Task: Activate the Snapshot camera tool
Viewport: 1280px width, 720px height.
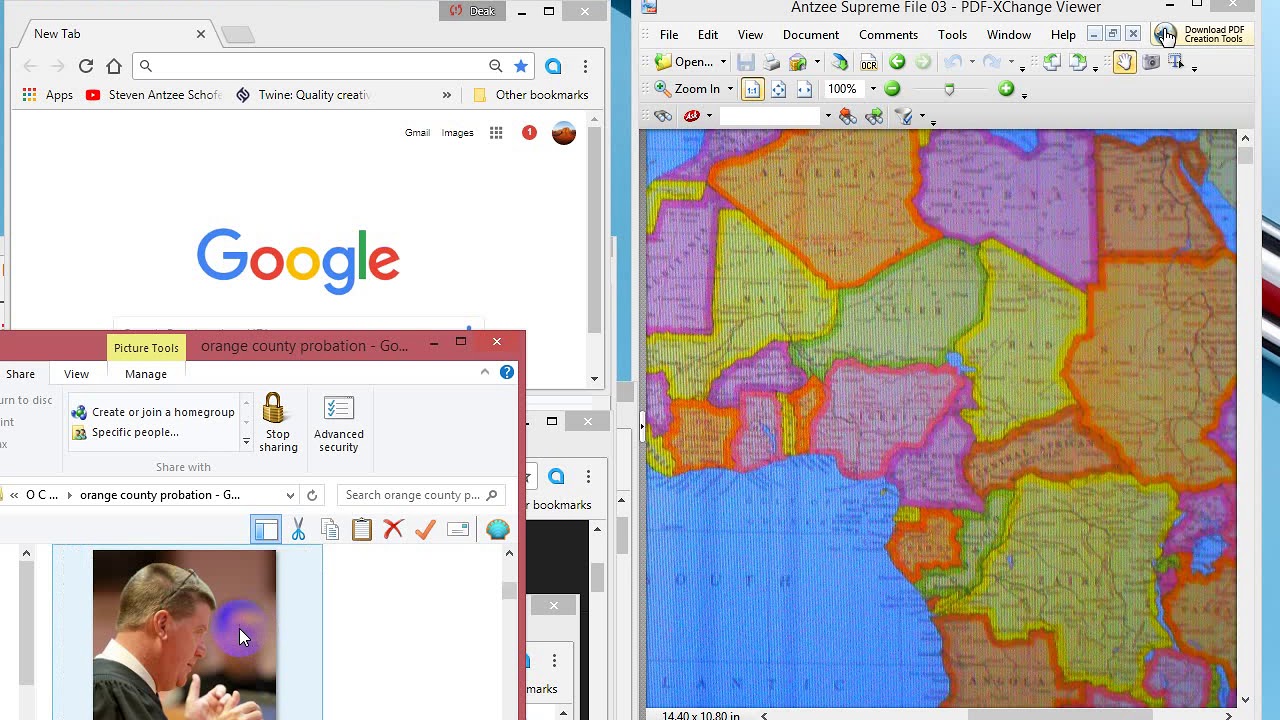Action: (x=1151, y=62)
